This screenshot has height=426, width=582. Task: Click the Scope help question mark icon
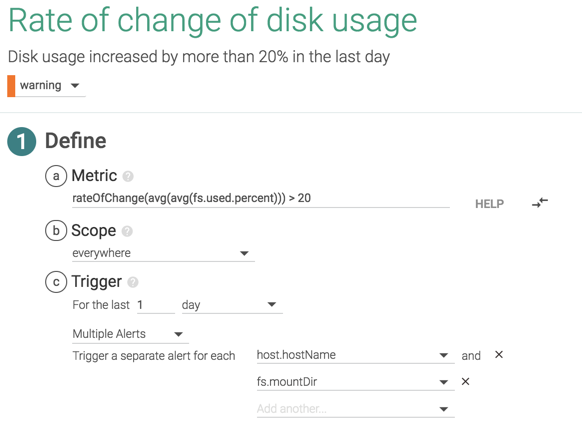[127, 231]
